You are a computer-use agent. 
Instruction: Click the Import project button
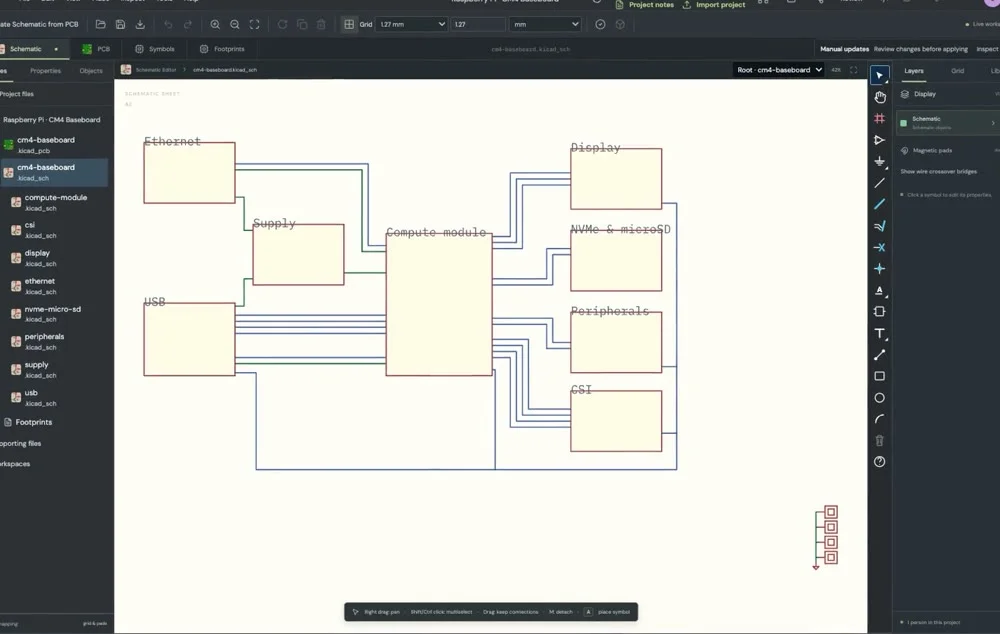pos(714,4)
